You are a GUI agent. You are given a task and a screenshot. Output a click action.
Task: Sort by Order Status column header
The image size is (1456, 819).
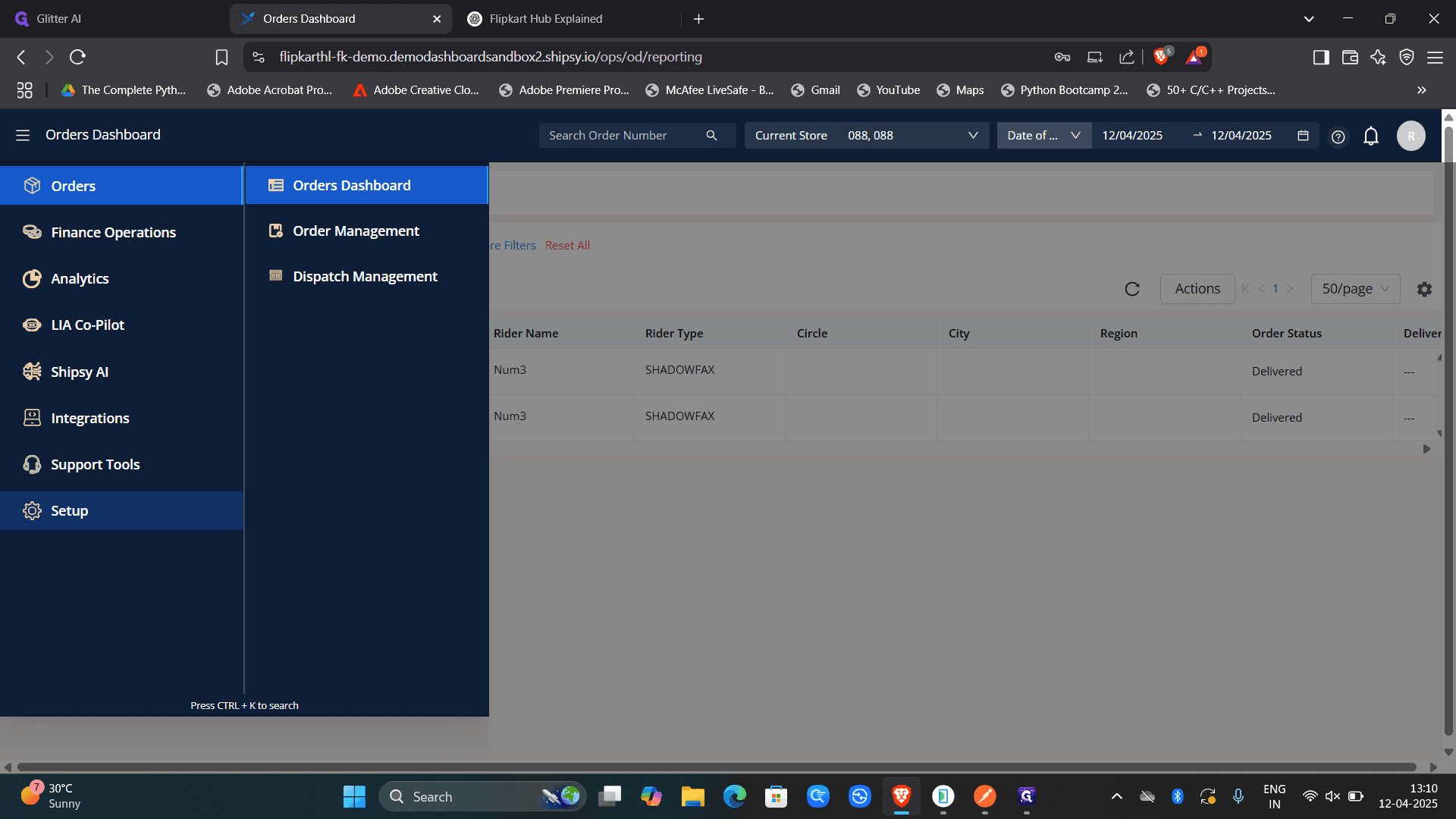tap(1286, 333)
